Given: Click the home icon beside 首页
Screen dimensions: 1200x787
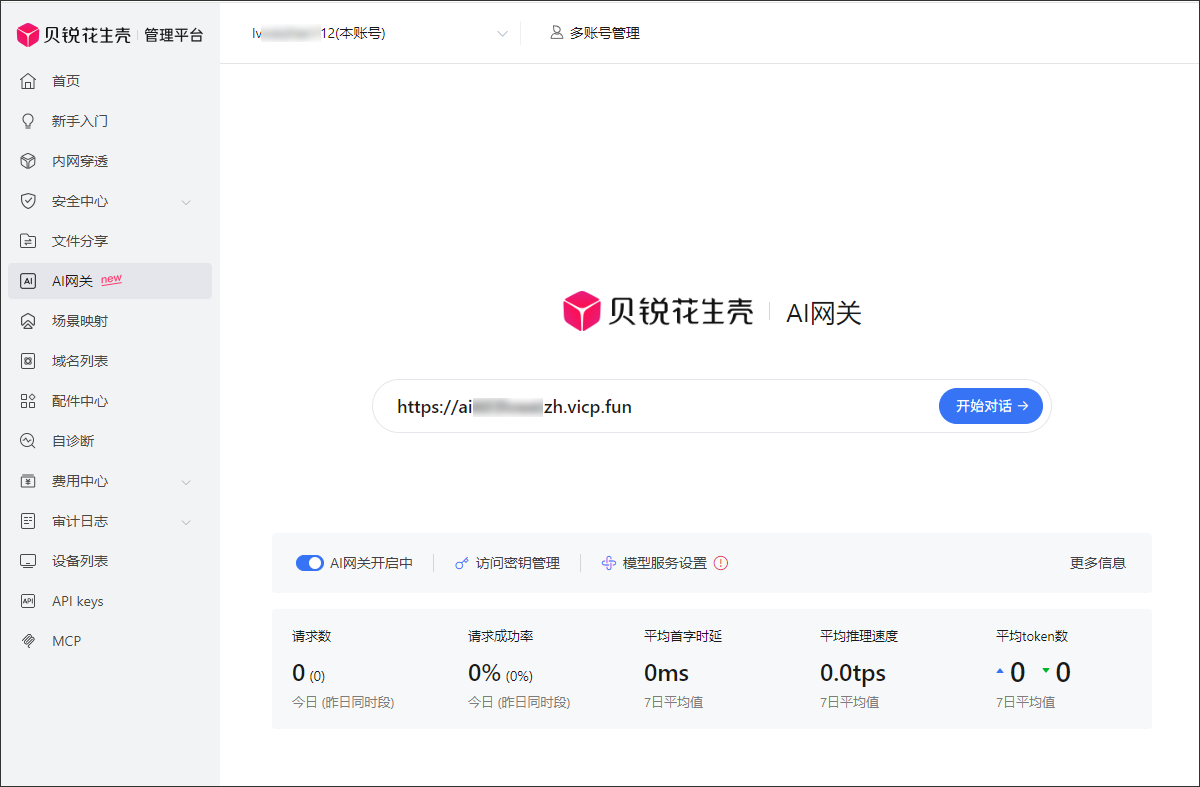Looking at the screenshot, I should pos(28,81).
